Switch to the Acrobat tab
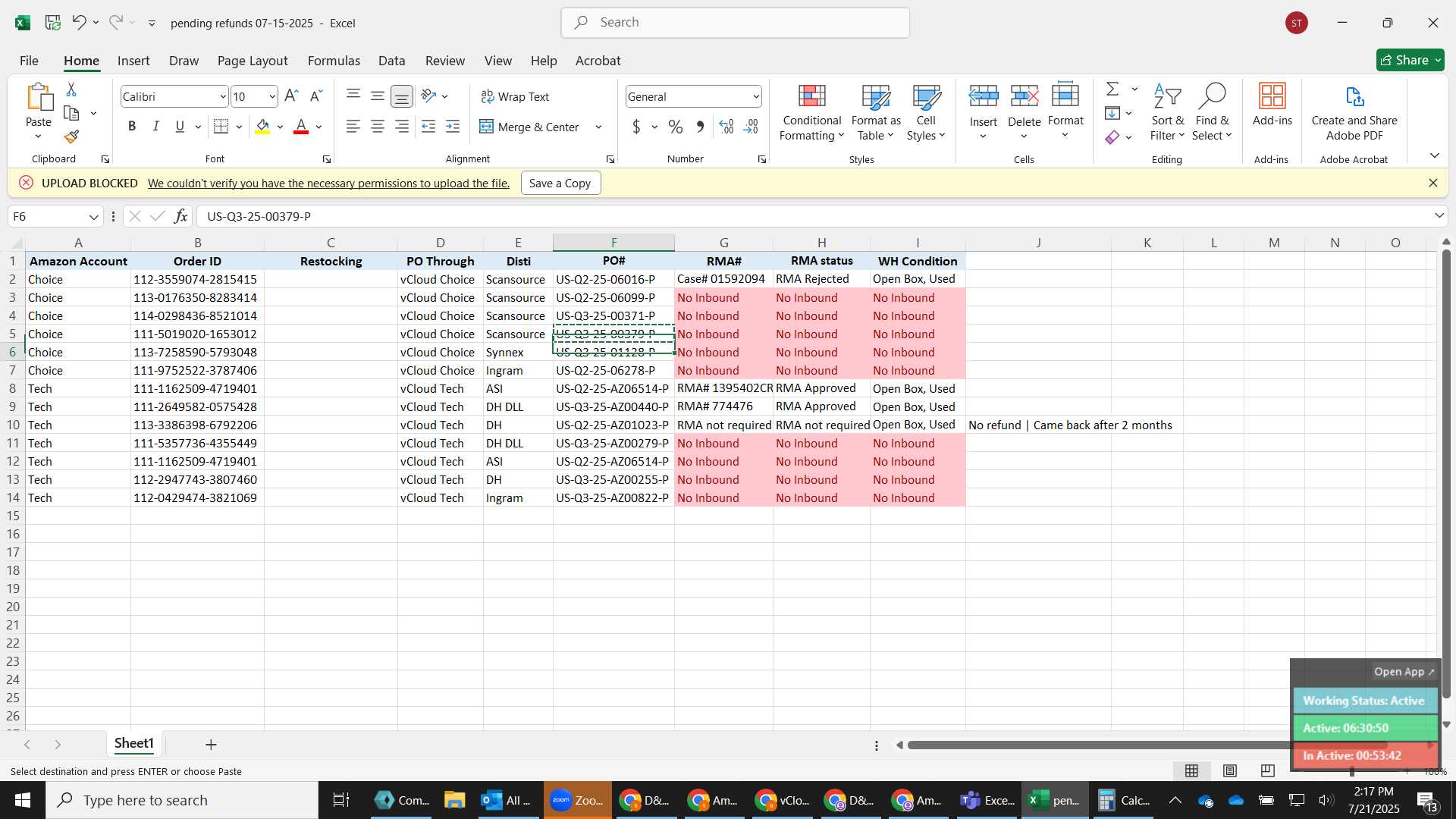Image resolution: width=1456 pixels, height=819 pixels. (x=598, y=61)
